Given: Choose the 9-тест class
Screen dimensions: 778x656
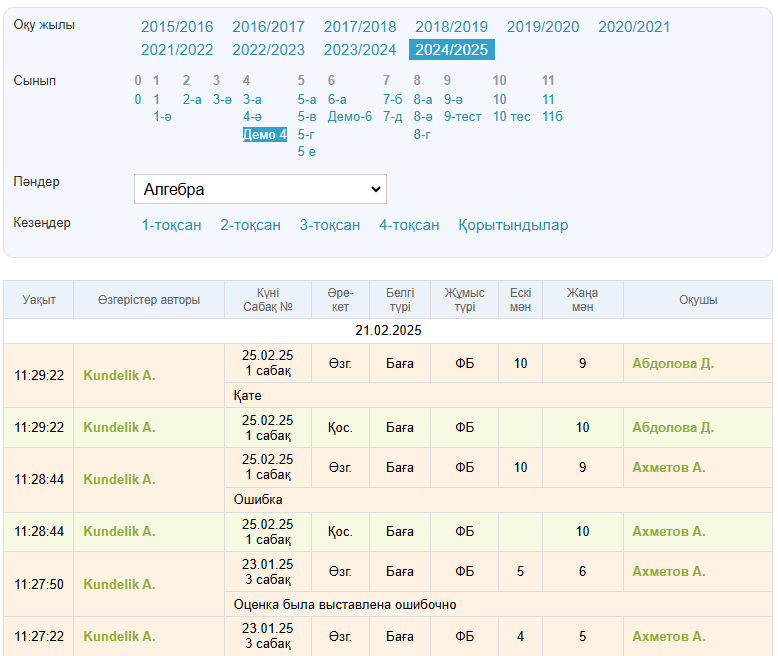Looking at the screenshot, I should [x=462, y=117].
